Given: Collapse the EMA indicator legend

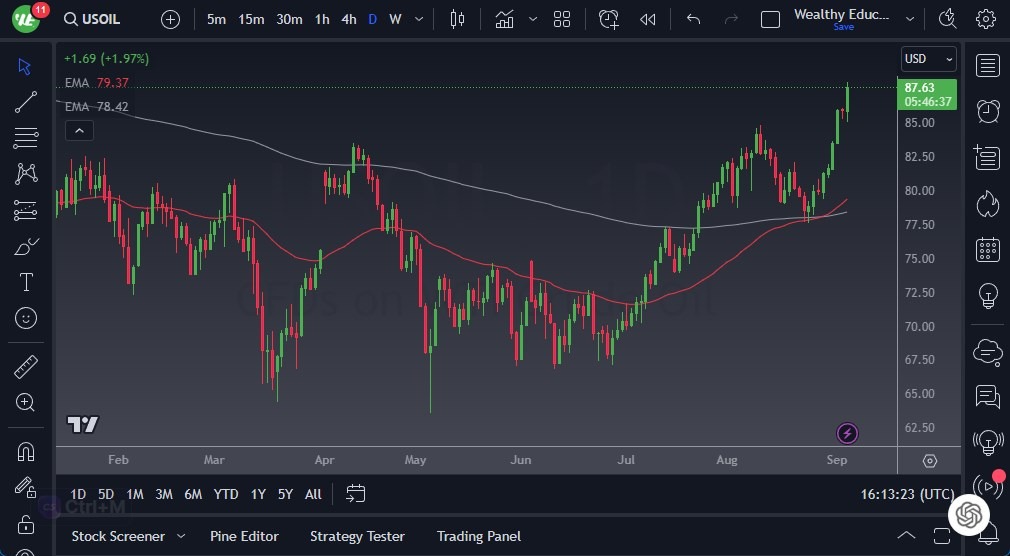Looking at the screenshot, I should point(79,130).
